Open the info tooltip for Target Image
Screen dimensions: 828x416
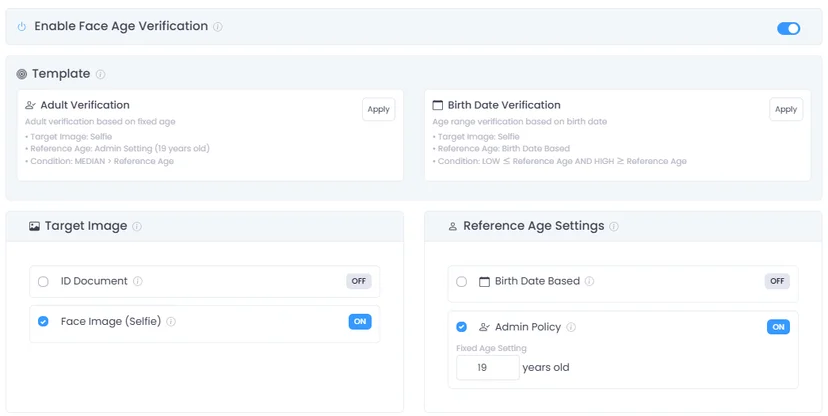137,226
